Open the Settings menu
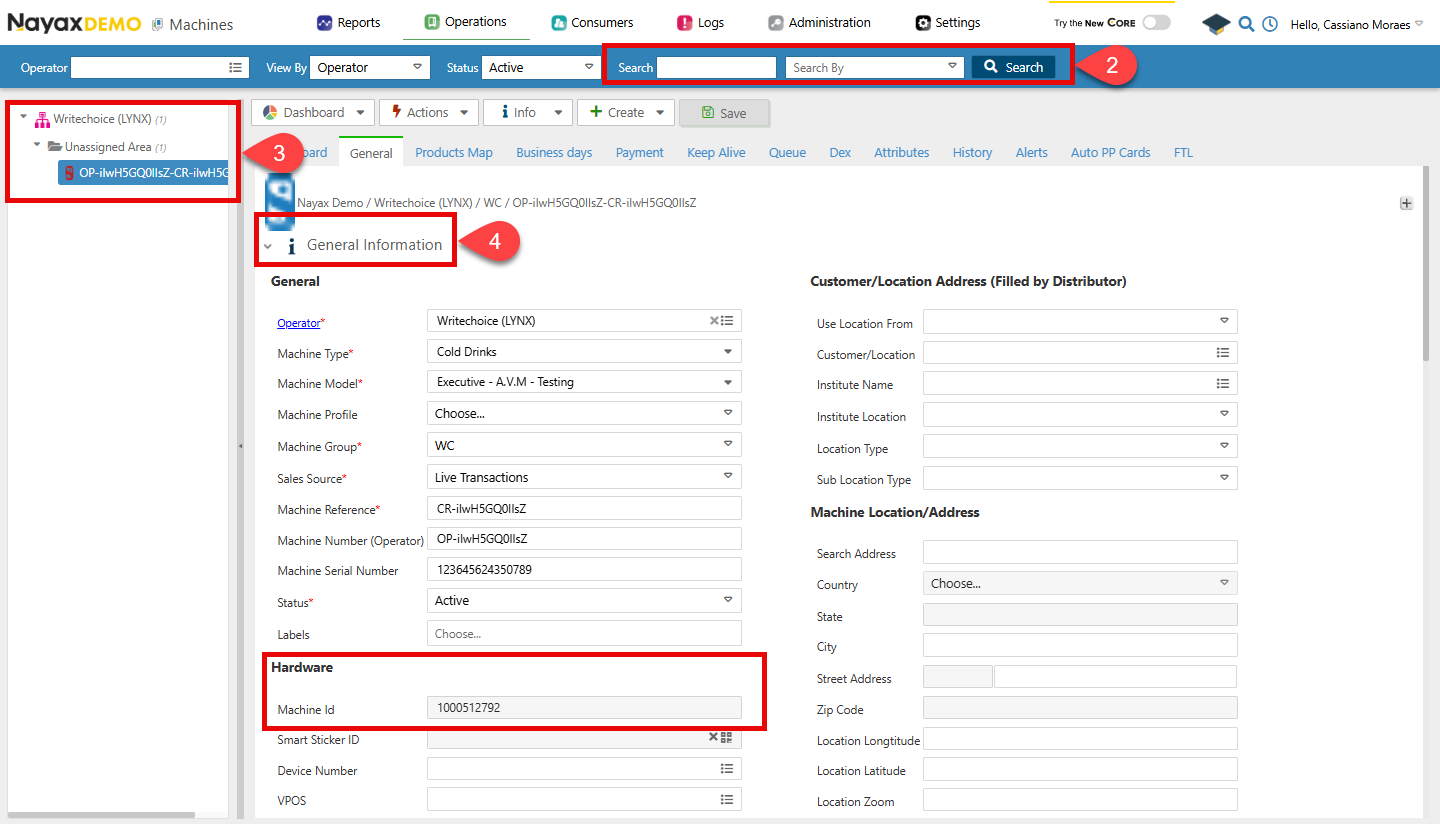This screenshot has width=1440, height=824. 948,22
